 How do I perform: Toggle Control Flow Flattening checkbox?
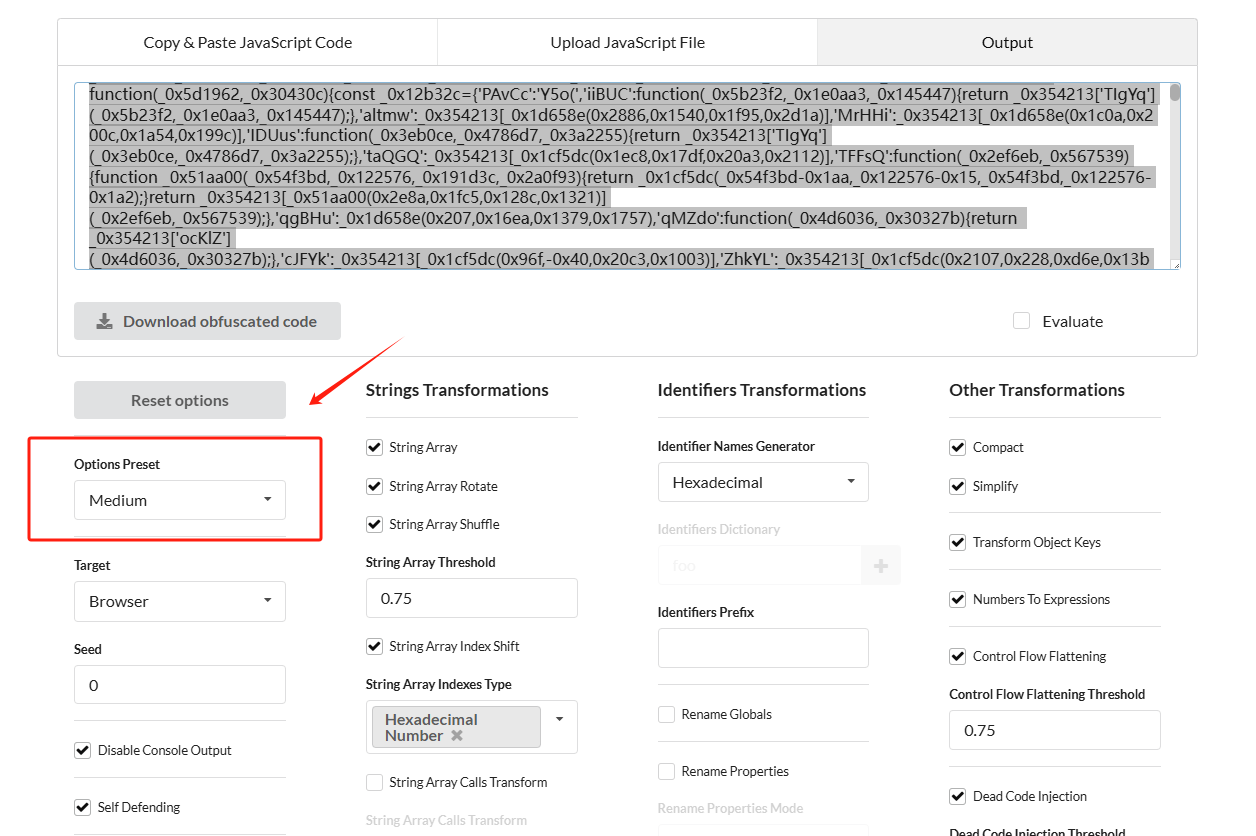[958, 656]
